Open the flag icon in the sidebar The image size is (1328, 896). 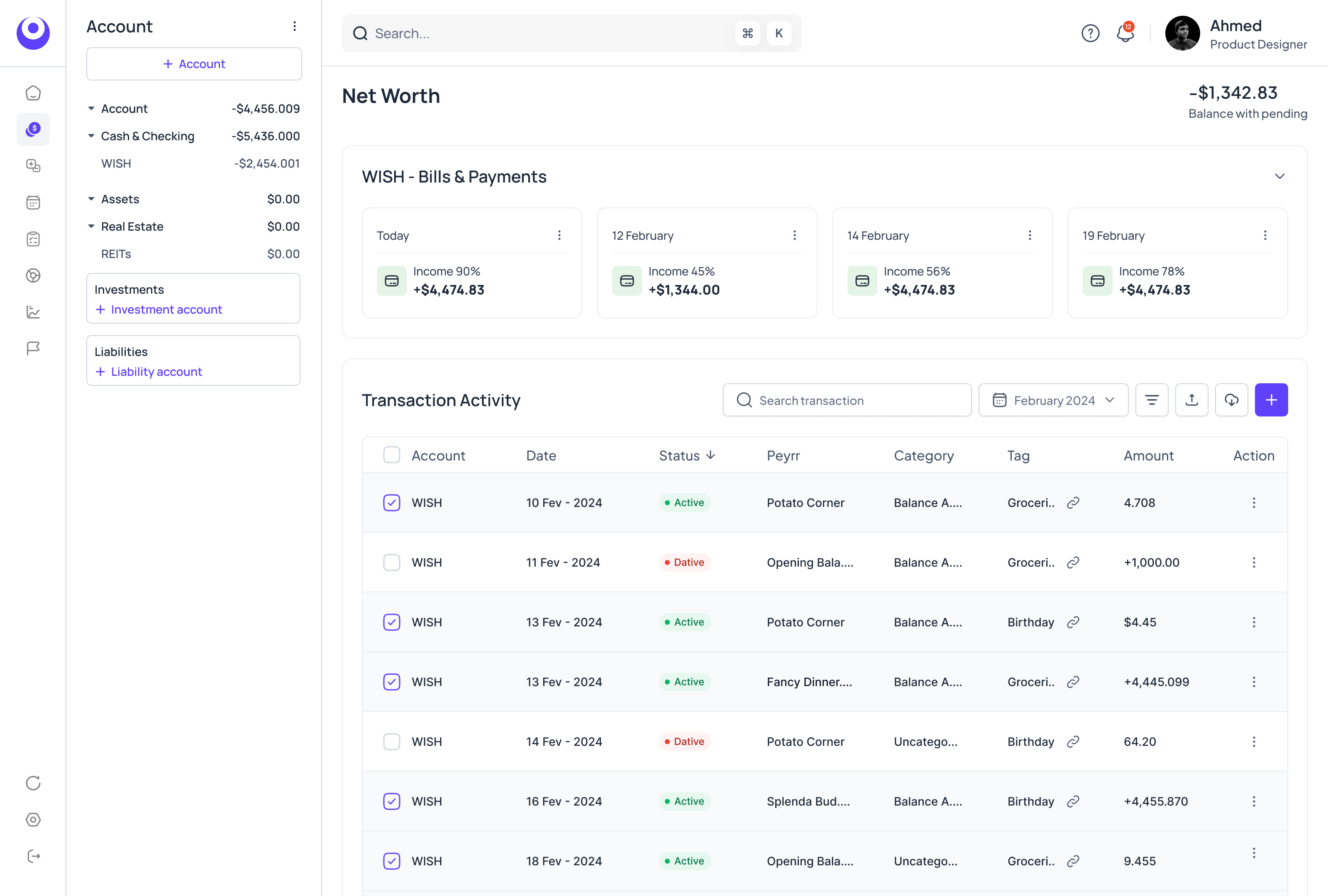tap(33, 348)
